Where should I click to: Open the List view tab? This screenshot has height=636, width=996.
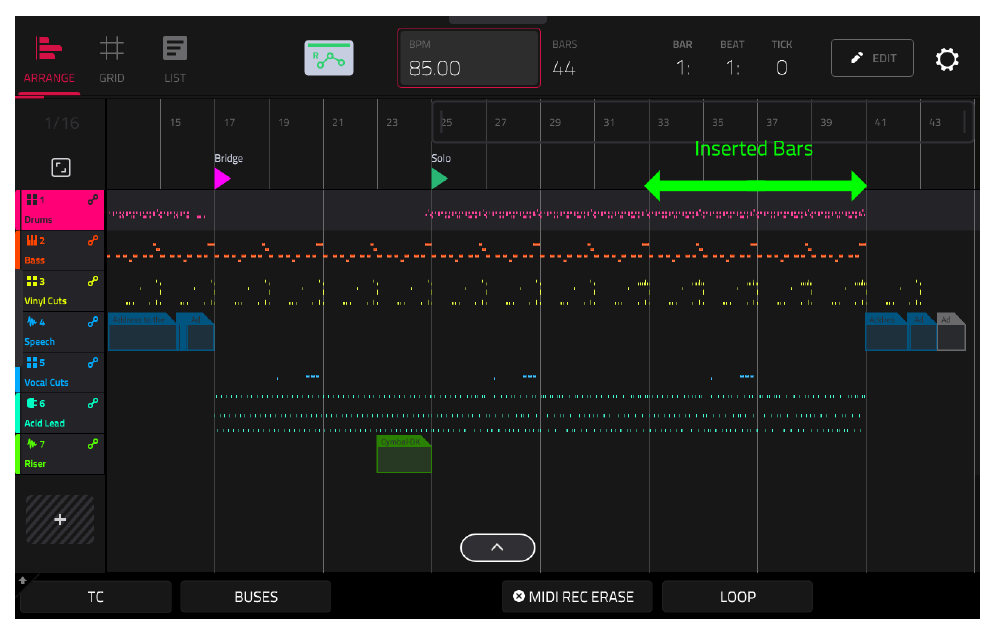[175, 60]
